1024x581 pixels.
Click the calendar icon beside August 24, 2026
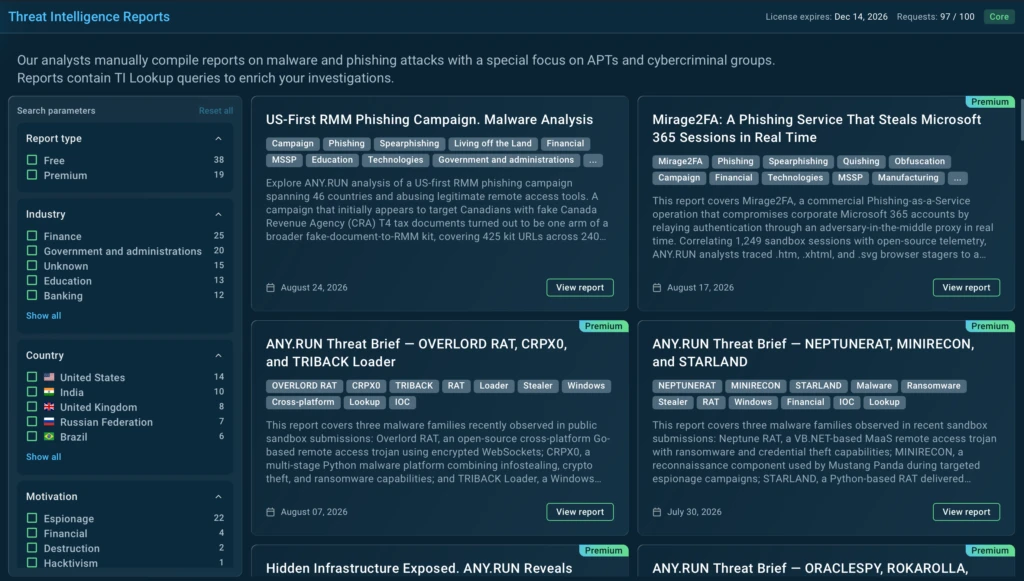click(x=270, y=288)
